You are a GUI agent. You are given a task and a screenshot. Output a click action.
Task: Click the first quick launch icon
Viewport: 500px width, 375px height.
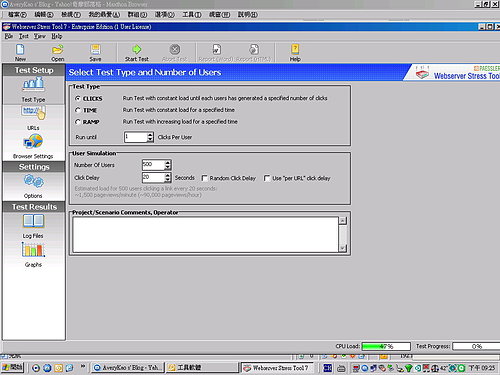click(x=36, y=368)
